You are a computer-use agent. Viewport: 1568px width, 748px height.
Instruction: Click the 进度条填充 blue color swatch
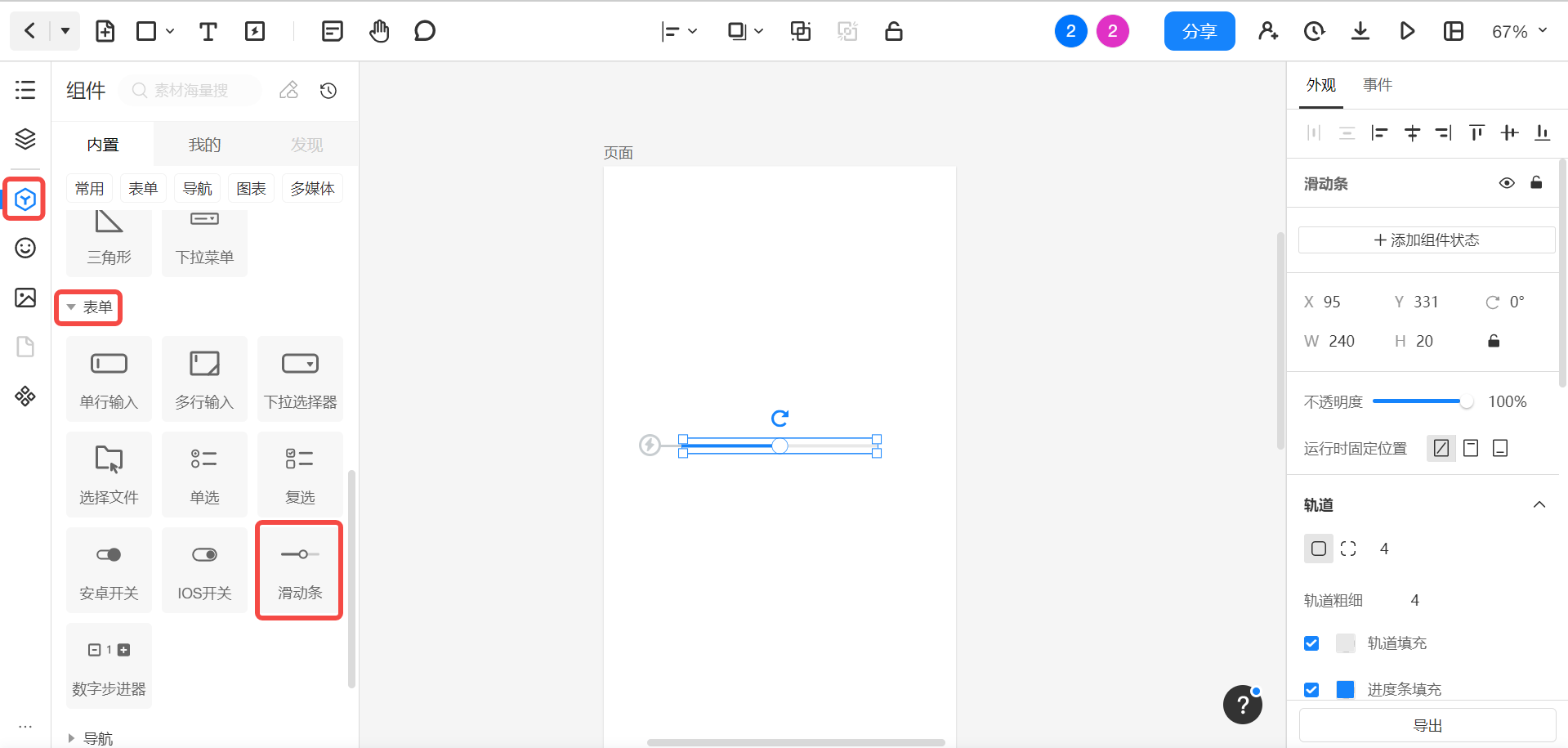point(1345,689)
